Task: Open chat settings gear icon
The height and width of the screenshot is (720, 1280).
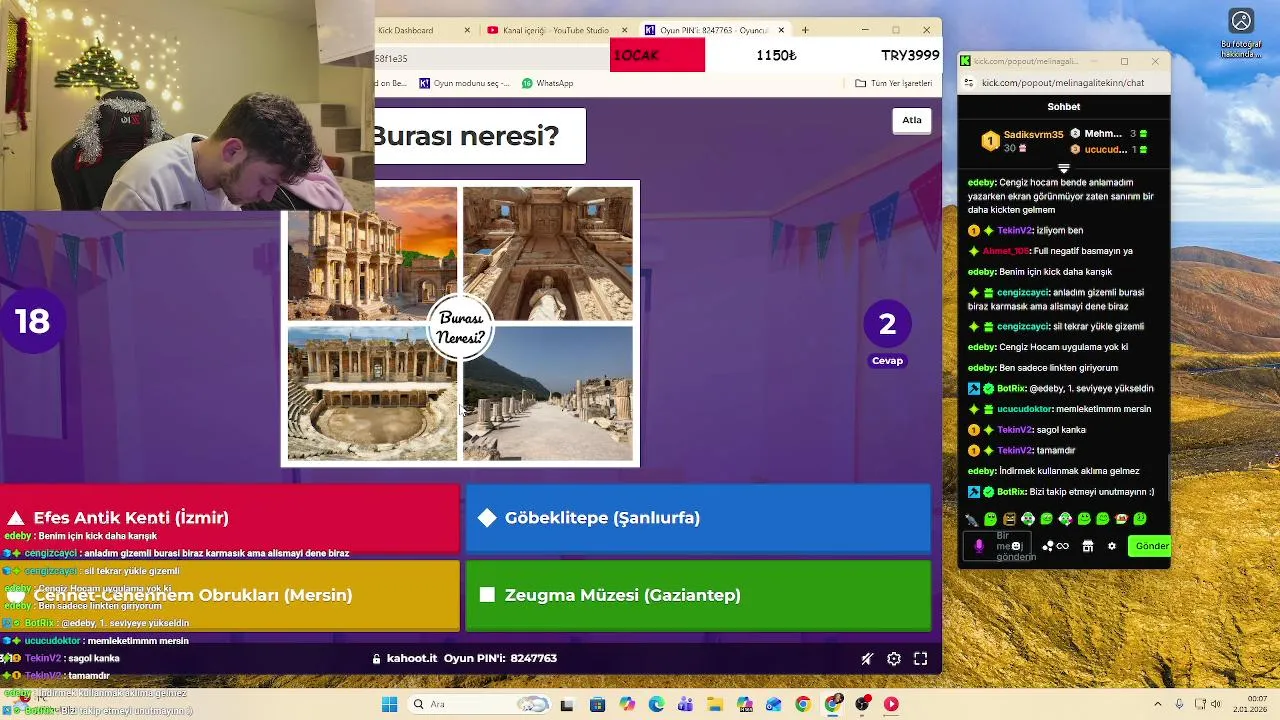Action: (1111, 546)
